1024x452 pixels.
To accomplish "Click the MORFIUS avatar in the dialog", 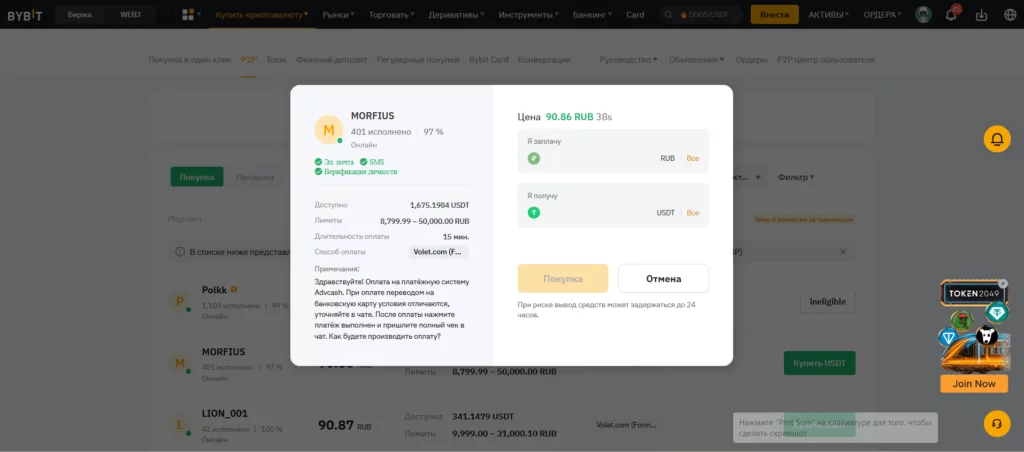I will click(x=328, y=130).
